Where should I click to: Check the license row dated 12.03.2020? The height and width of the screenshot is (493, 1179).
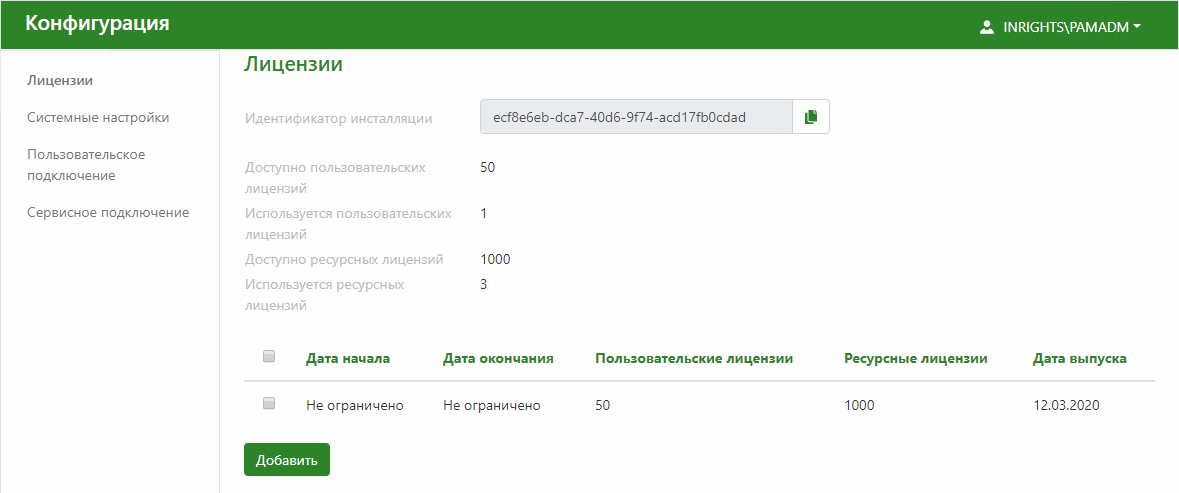coord(268,404)
